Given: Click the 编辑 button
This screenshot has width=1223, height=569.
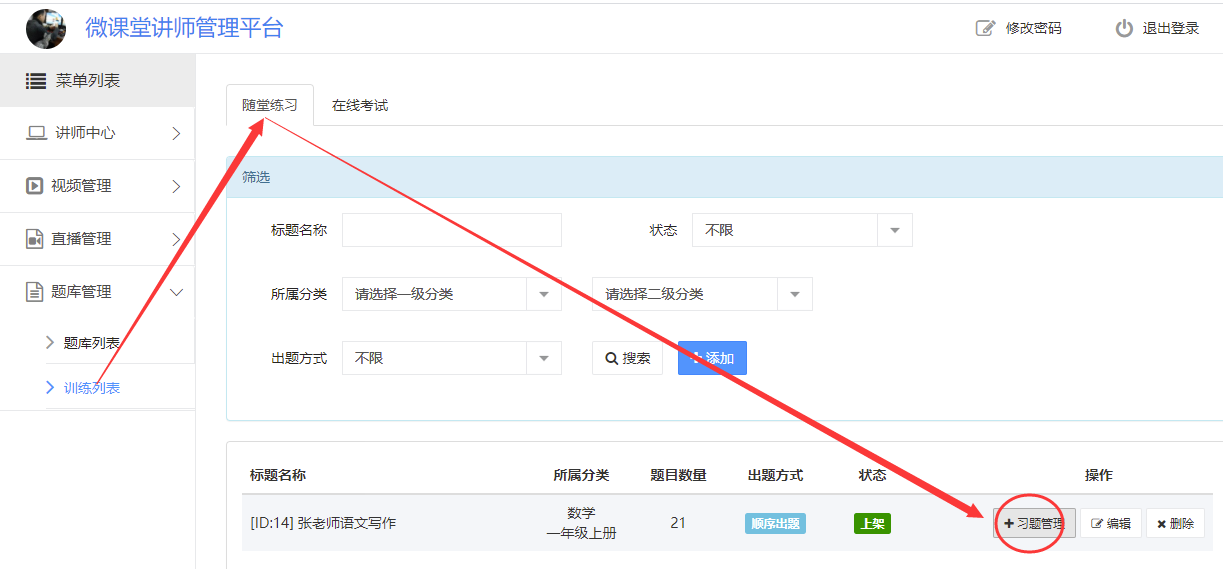Looking at the screenshot, I should pyautogui.click(x=1111, y=523).
